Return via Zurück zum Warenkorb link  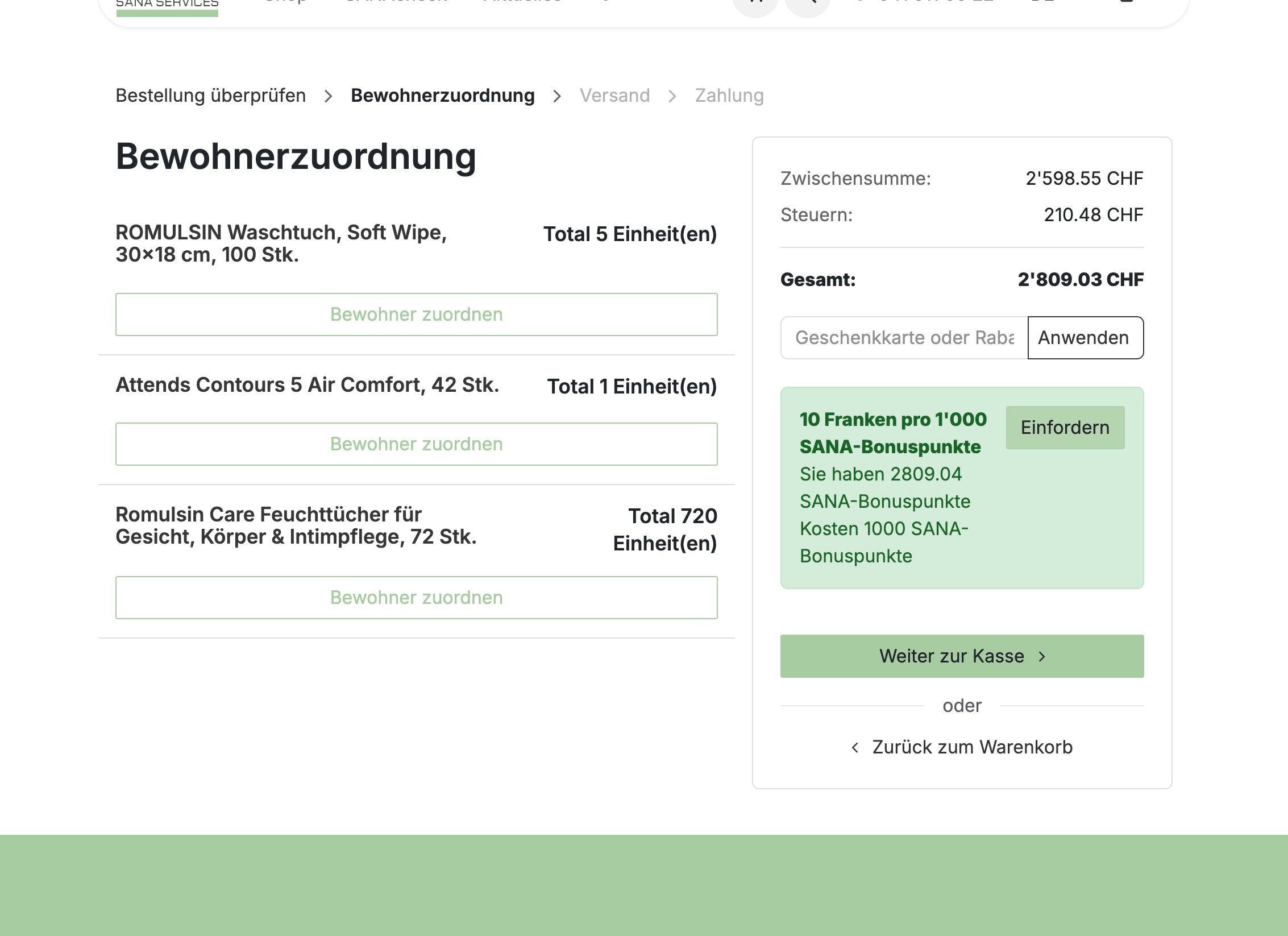(972, 747)
